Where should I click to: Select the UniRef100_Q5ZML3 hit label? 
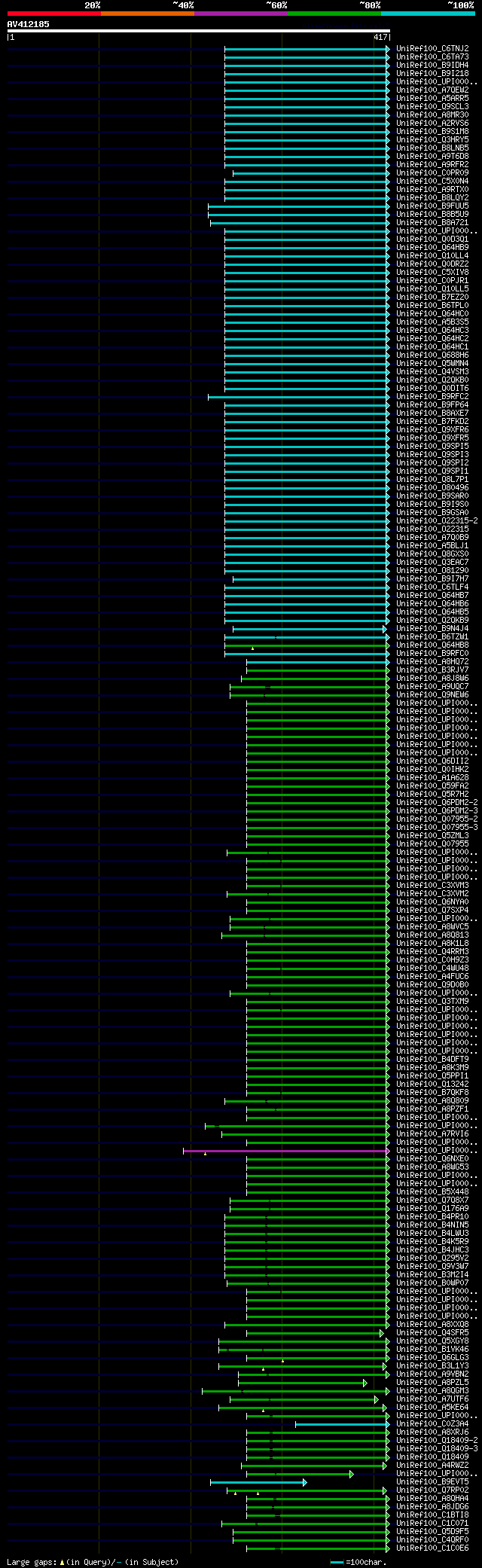(432, 836)
